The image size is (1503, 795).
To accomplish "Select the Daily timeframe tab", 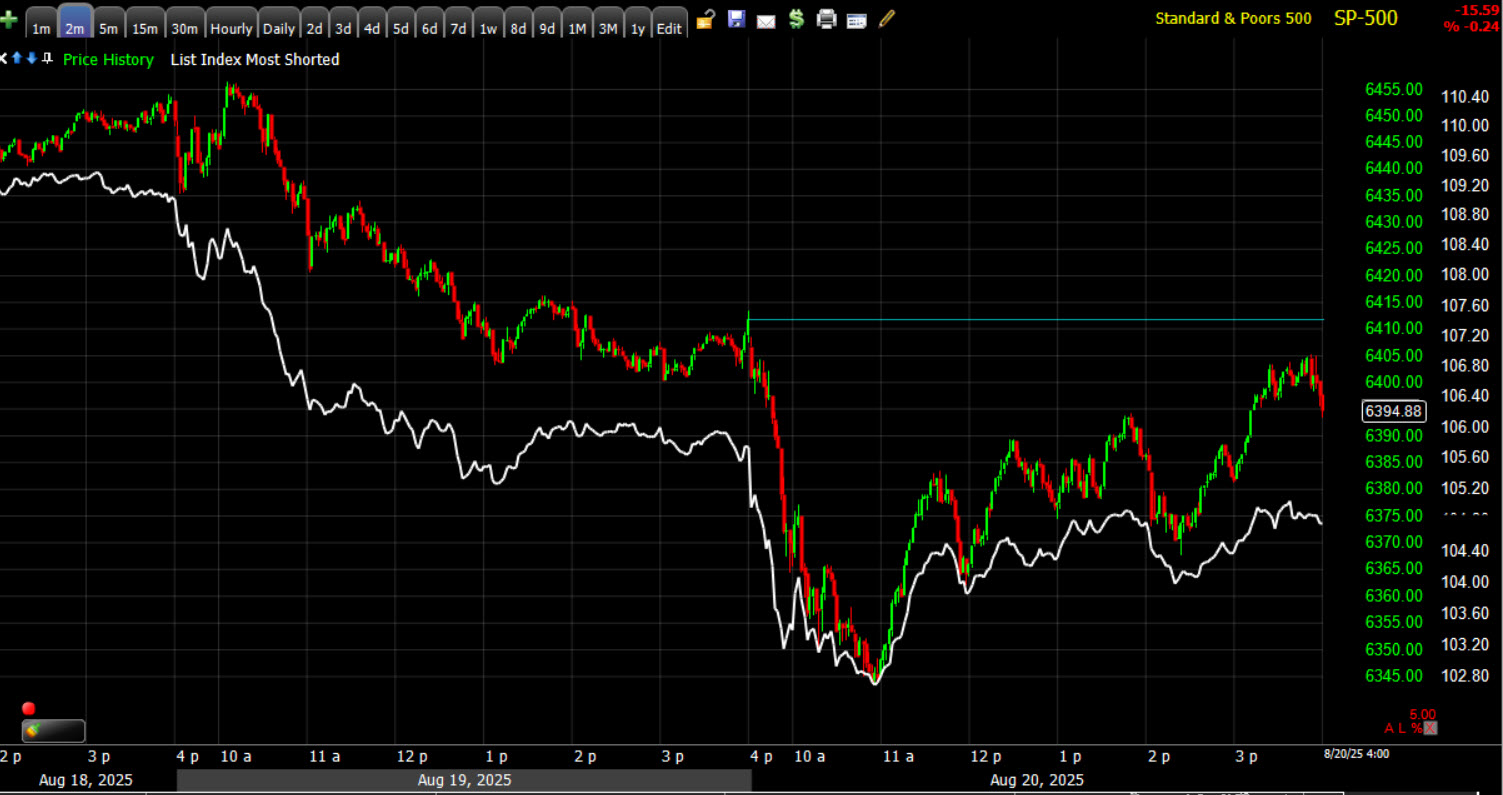I will pyautogui.click(x=278, y=28).
